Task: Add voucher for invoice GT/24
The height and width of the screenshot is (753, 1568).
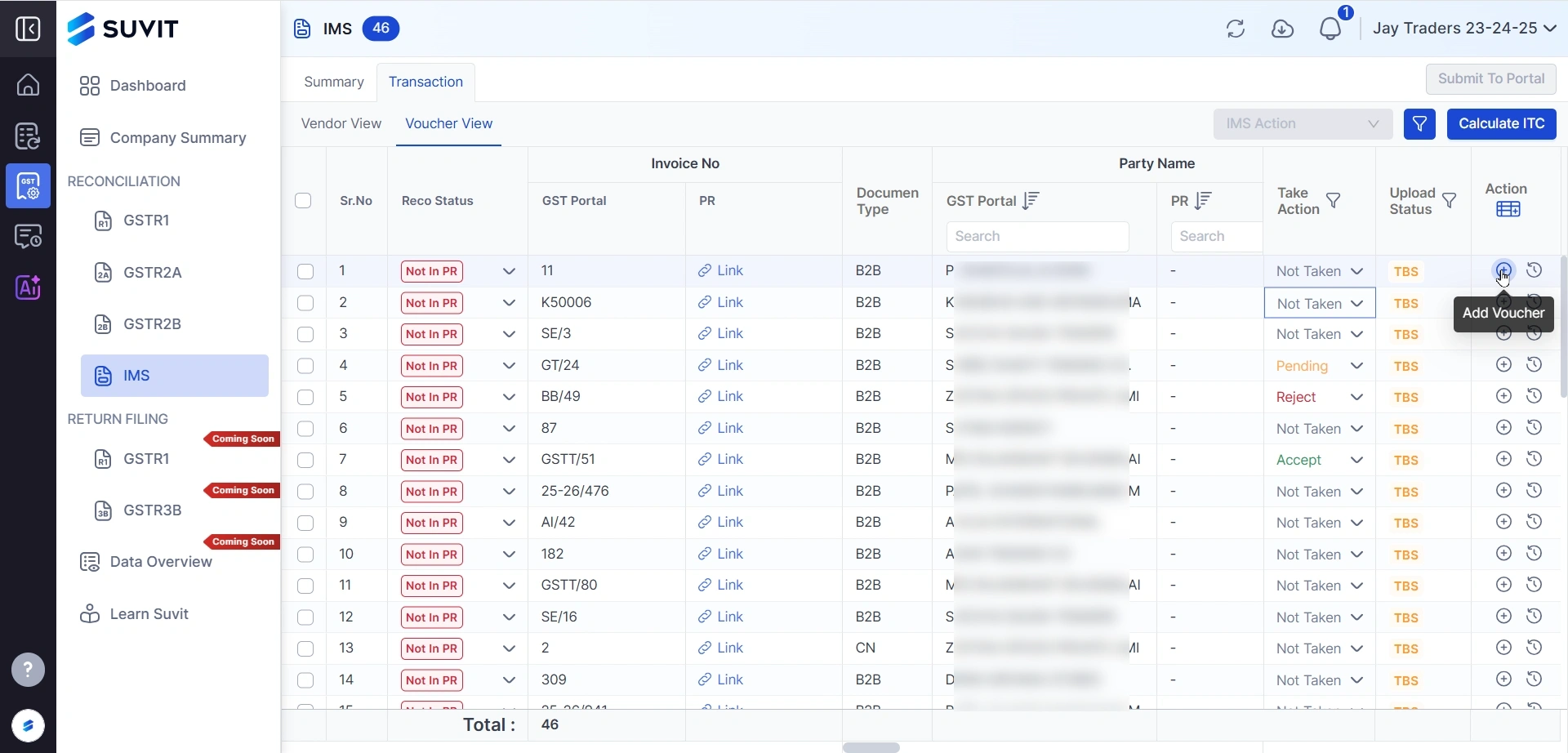Action: 1503,365
